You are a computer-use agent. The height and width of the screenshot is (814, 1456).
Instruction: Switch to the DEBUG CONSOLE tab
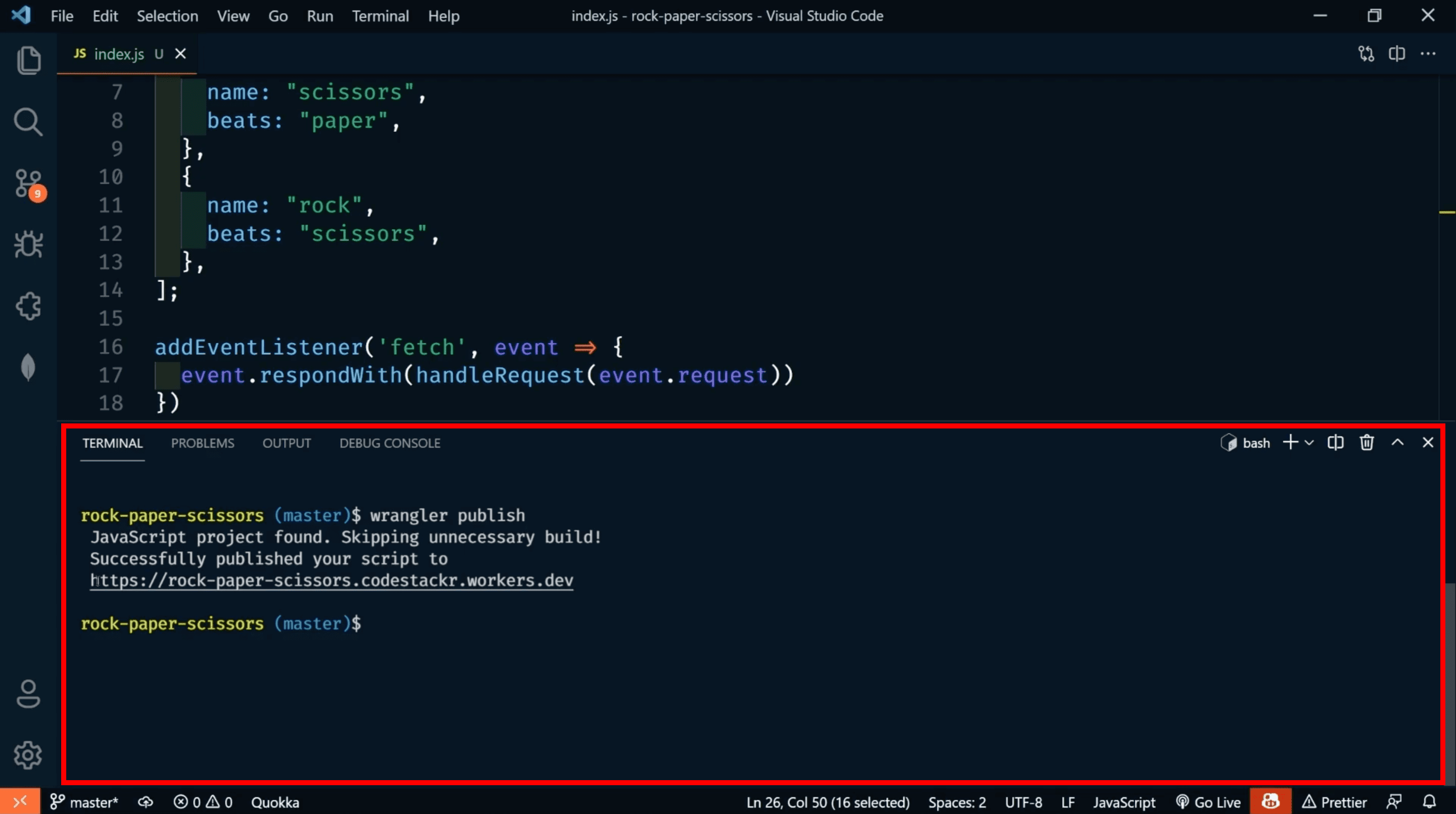tap(390, 444)
